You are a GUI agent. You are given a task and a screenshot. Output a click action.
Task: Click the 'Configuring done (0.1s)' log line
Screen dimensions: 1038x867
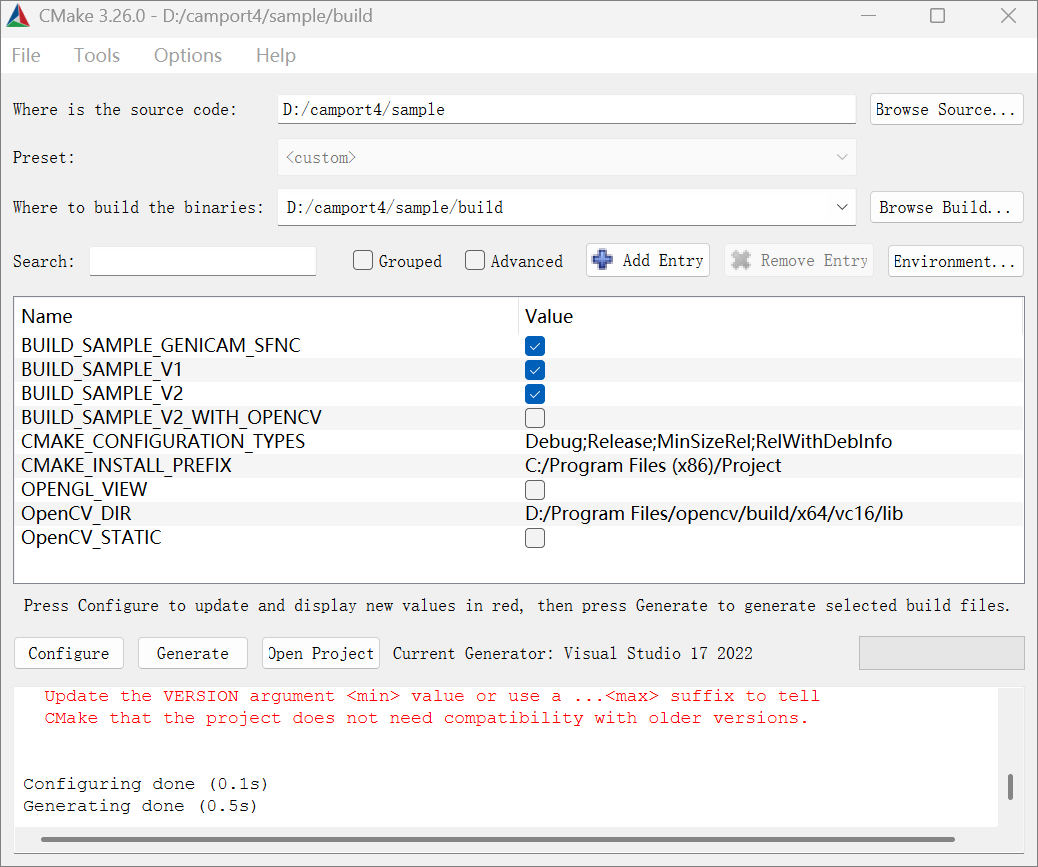[146, 784]
